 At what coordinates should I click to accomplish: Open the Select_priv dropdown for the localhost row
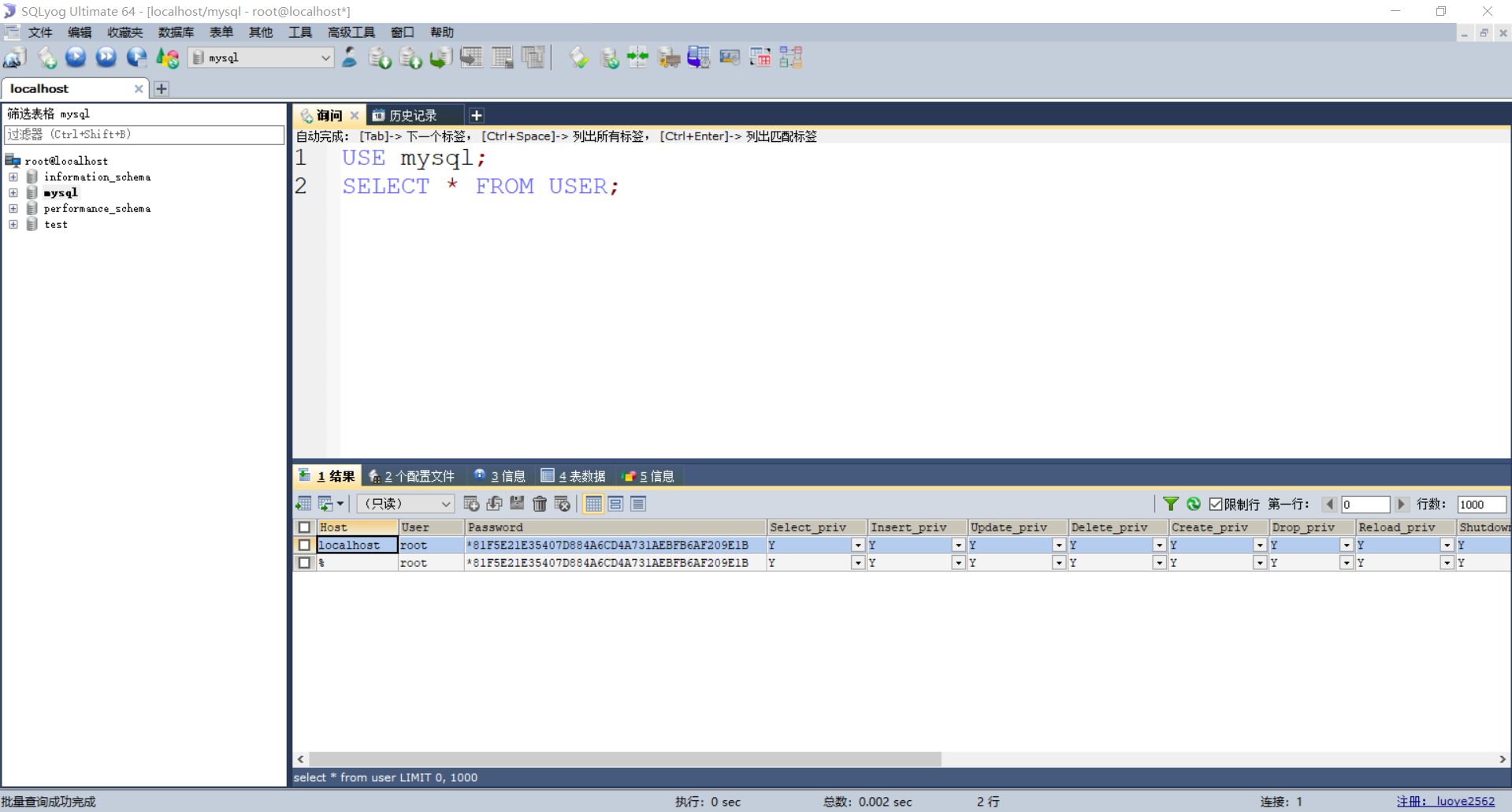[x=858, y=545]
